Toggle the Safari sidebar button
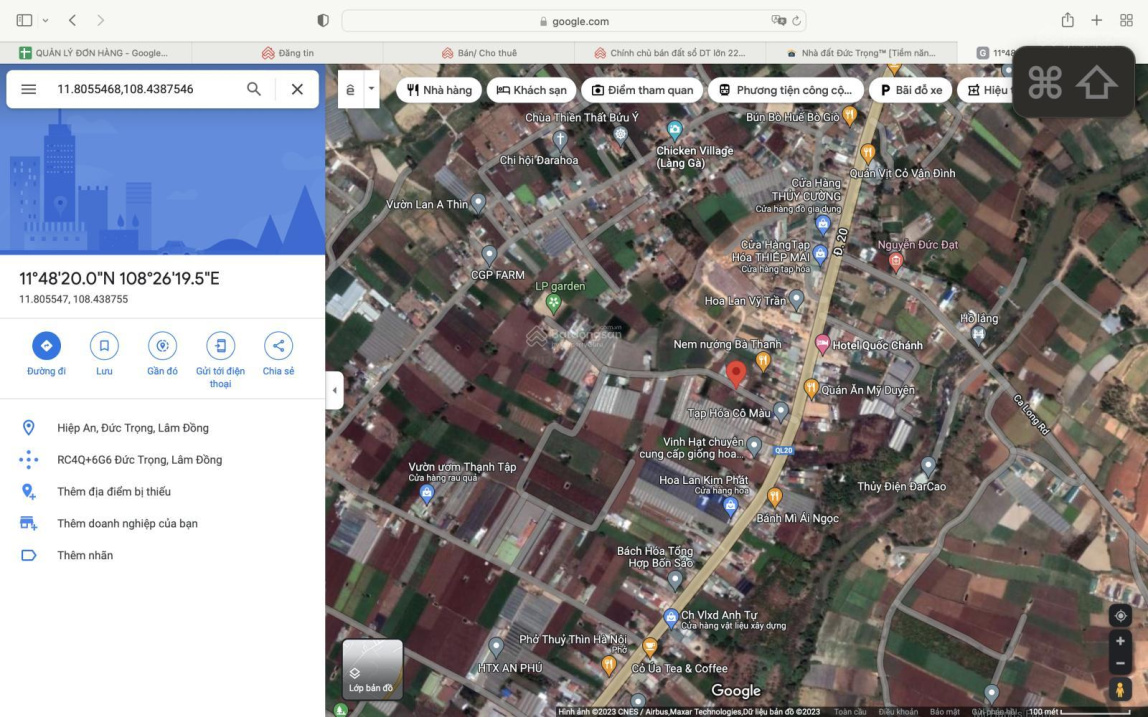 [x=24, y=20]
